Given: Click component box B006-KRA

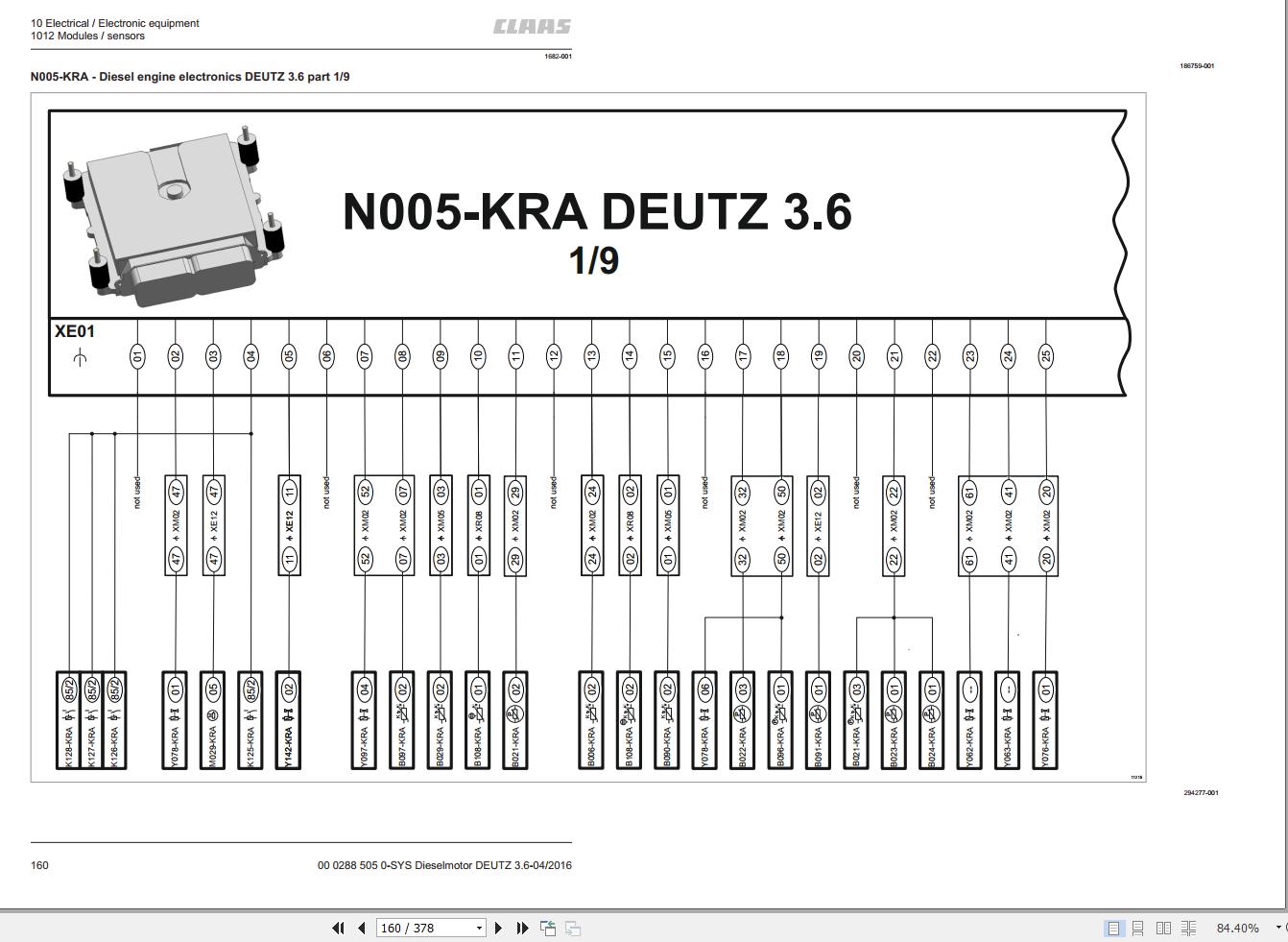Looking at the screenshot, I should pyautogui.click(x=591, y=720).
